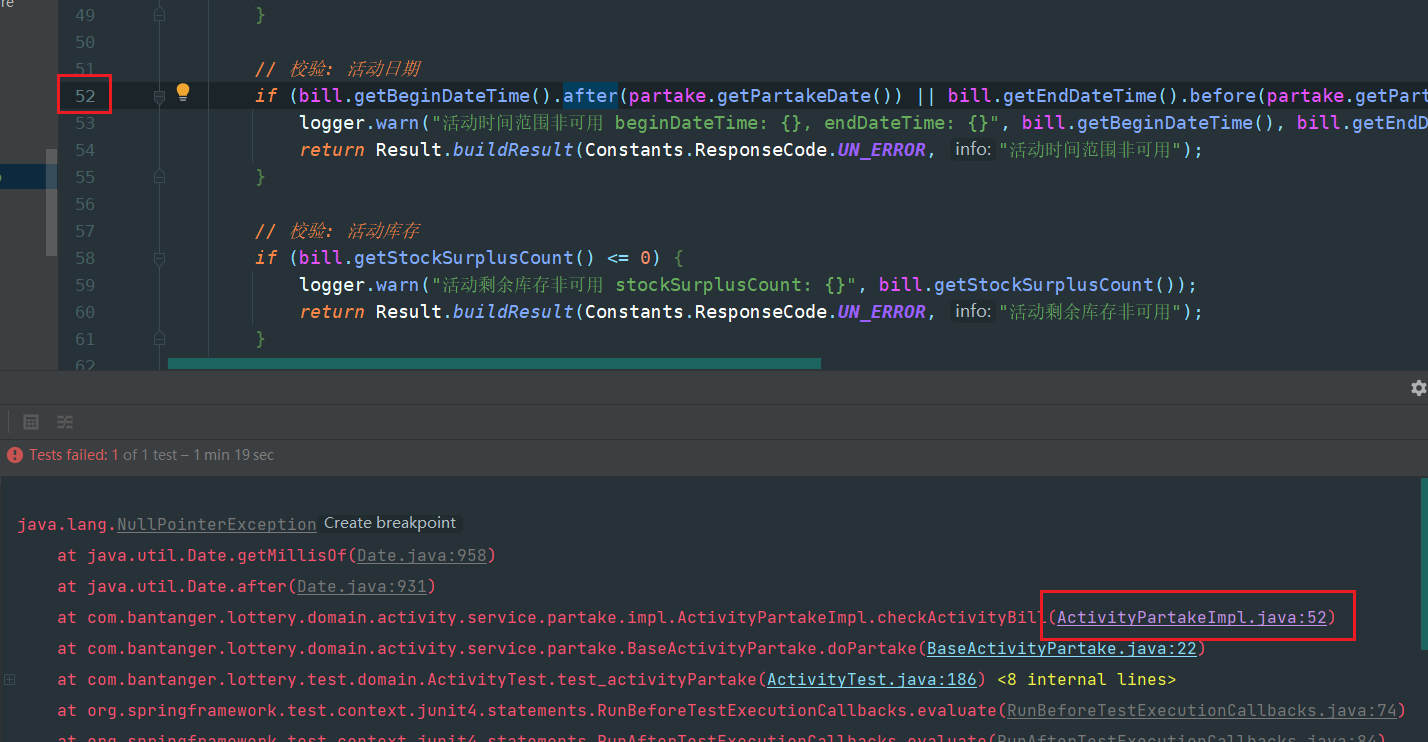This screenshot has height=742, width=1428.
Task: Click the table-grid icon in test toolbar
Action: pyautogui.click(x=31, y=422)
